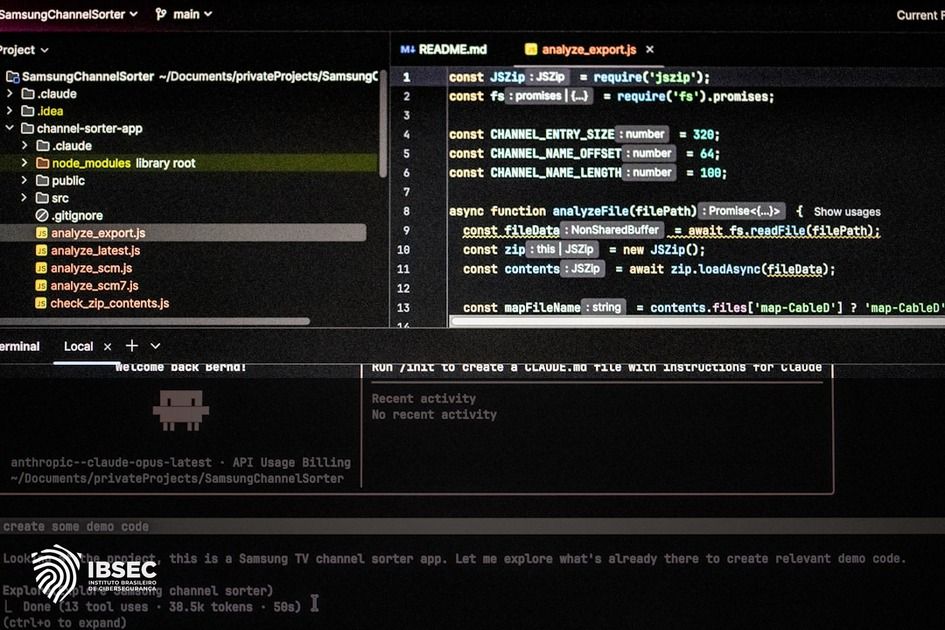Select the SamsungChannelSorter root folder

click(88, 77)
